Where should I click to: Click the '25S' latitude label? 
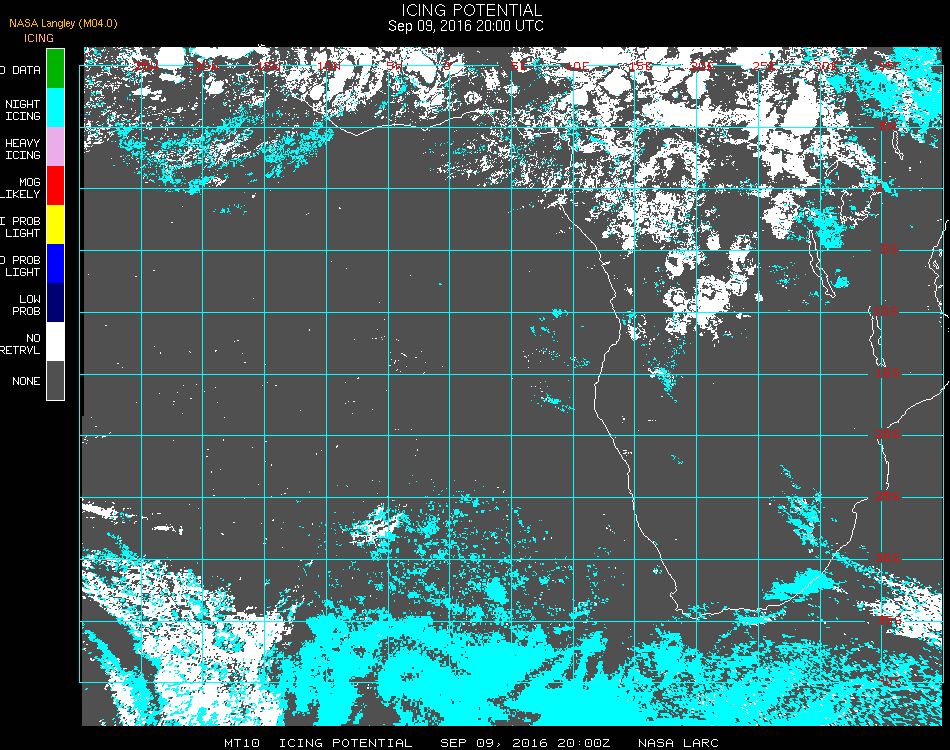pyautogui.click(x=888, y=496)
